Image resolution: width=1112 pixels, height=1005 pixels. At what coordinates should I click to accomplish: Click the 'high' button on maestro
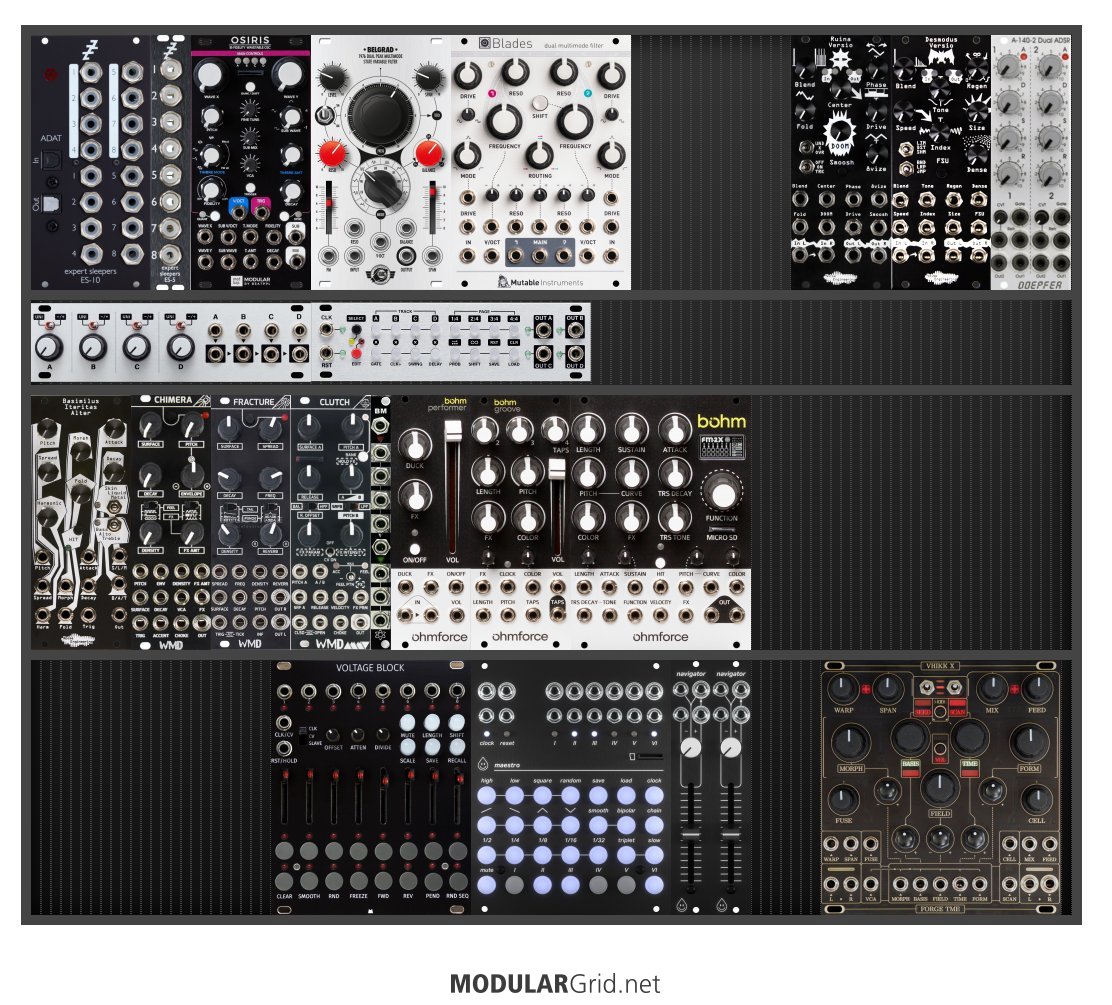[486, 796]
